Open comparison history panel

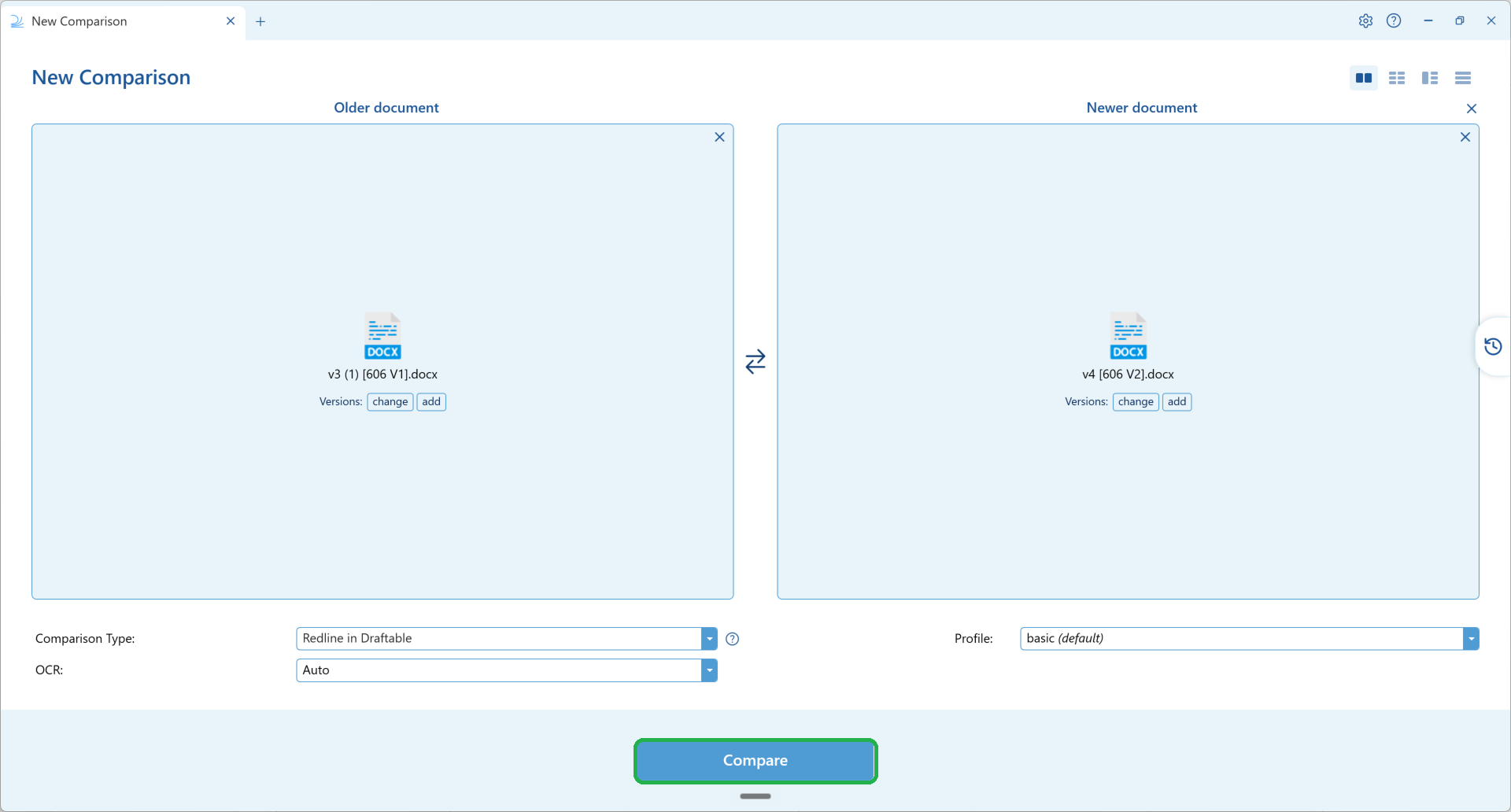(1493, 346)
